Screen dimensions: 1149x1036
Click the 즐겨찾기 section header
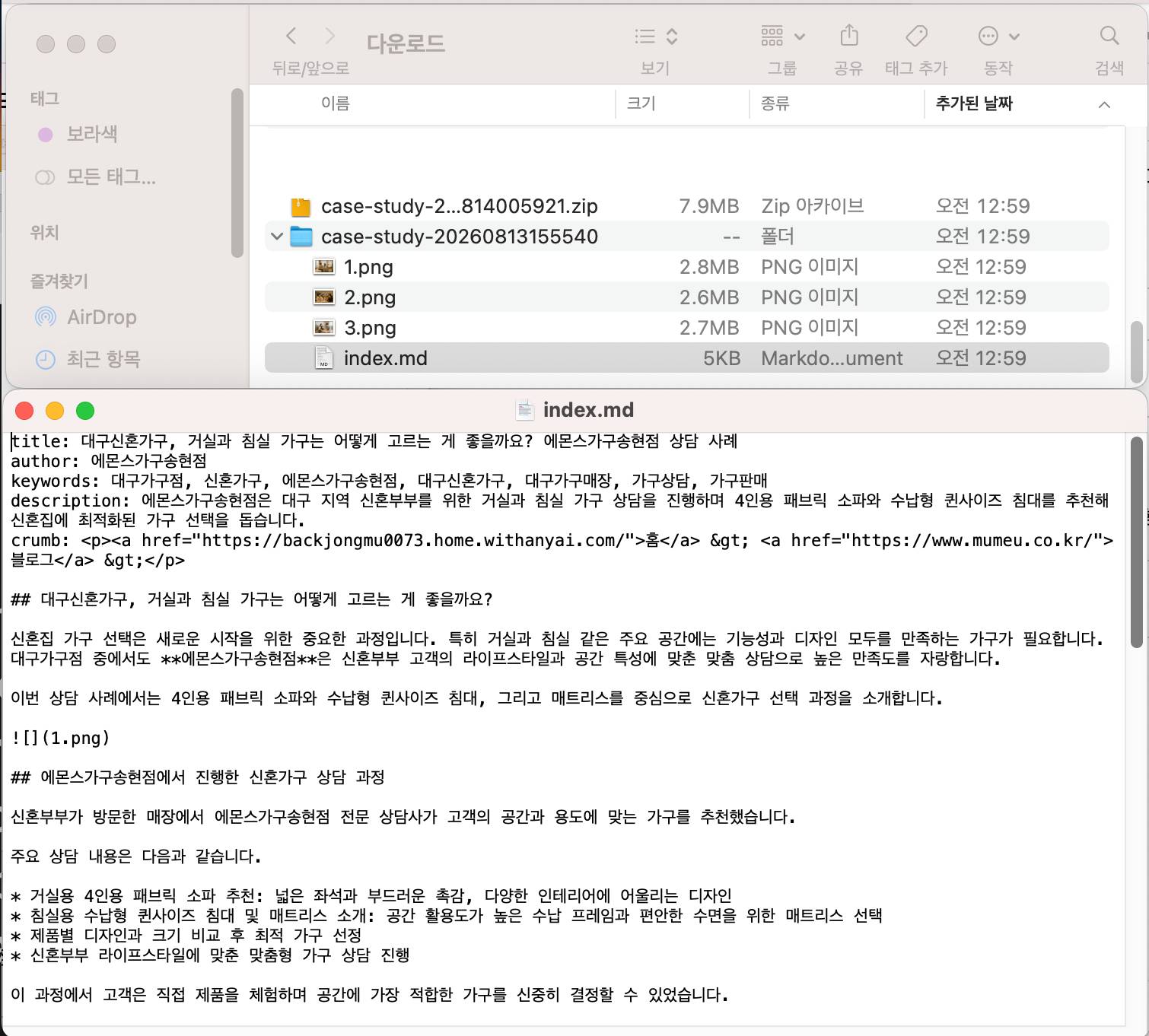tap(59, 281)
